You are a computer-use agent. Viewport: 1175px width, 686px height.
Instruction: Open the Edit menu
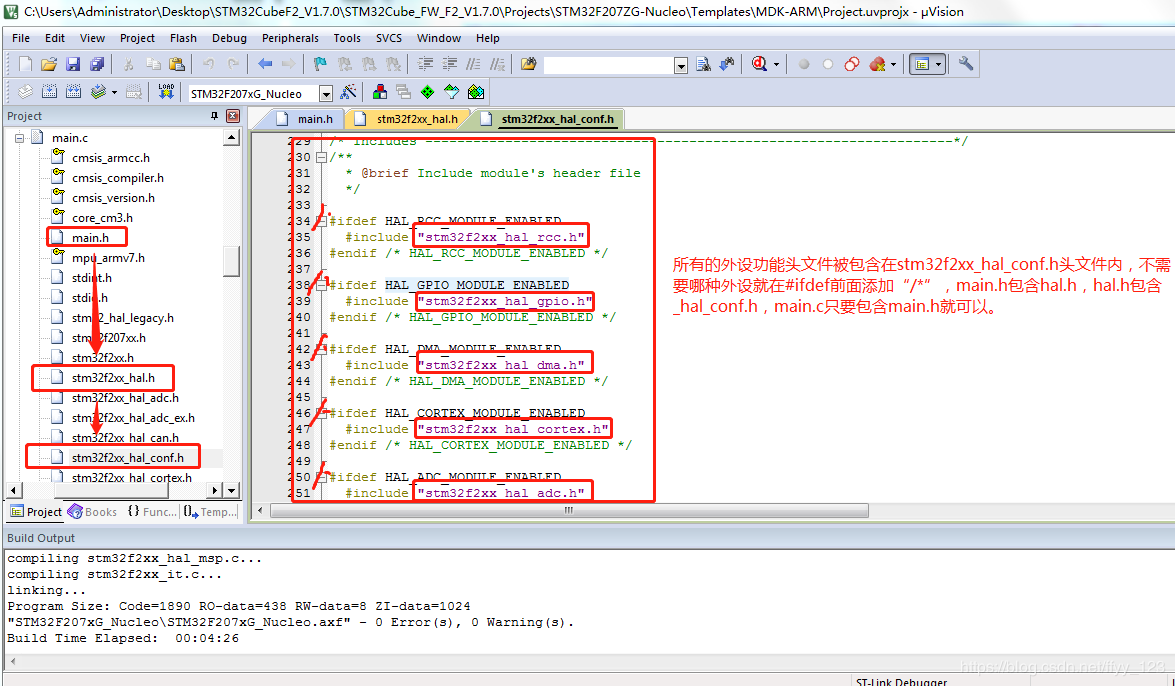point(55,38)
